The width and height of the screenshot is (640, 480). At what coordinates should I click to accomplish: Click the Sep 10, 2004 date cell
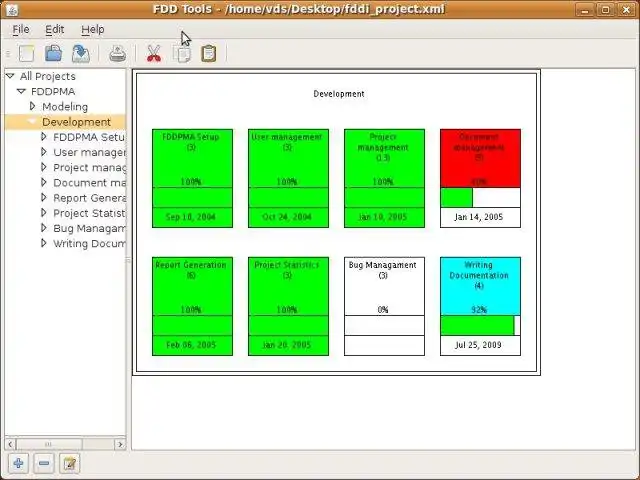coord(192,217)
